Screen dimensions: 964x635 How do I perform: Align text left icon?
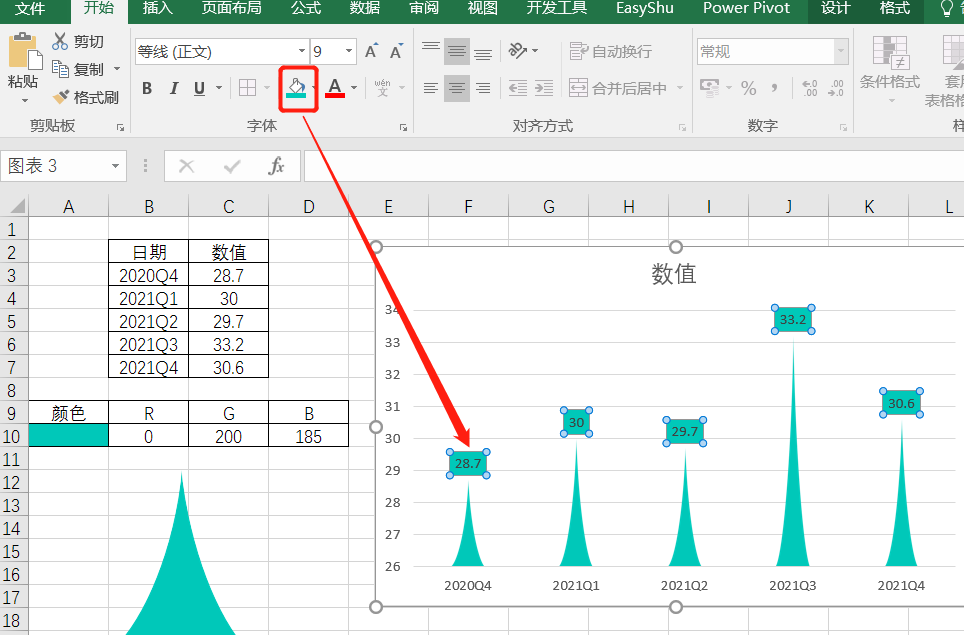430,88
